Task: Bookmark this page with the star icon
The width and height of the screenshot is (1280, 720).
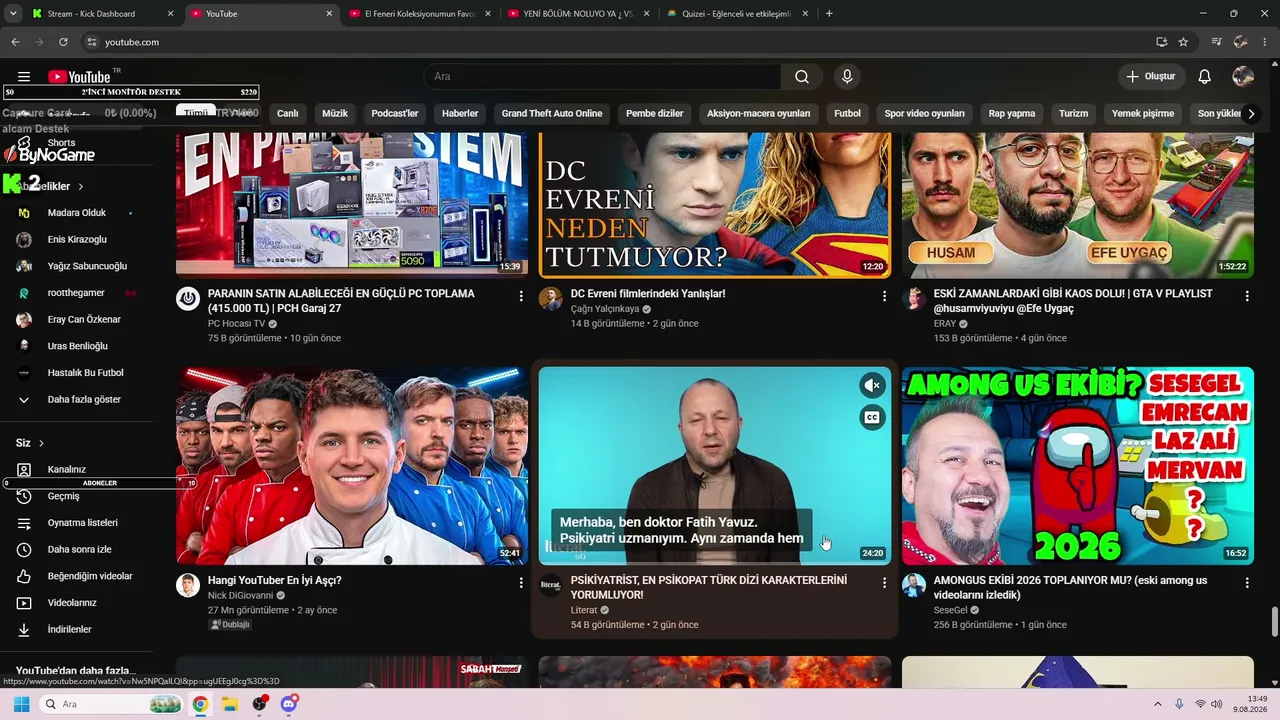Action: pyautogui.click(x=1183, y=42)
